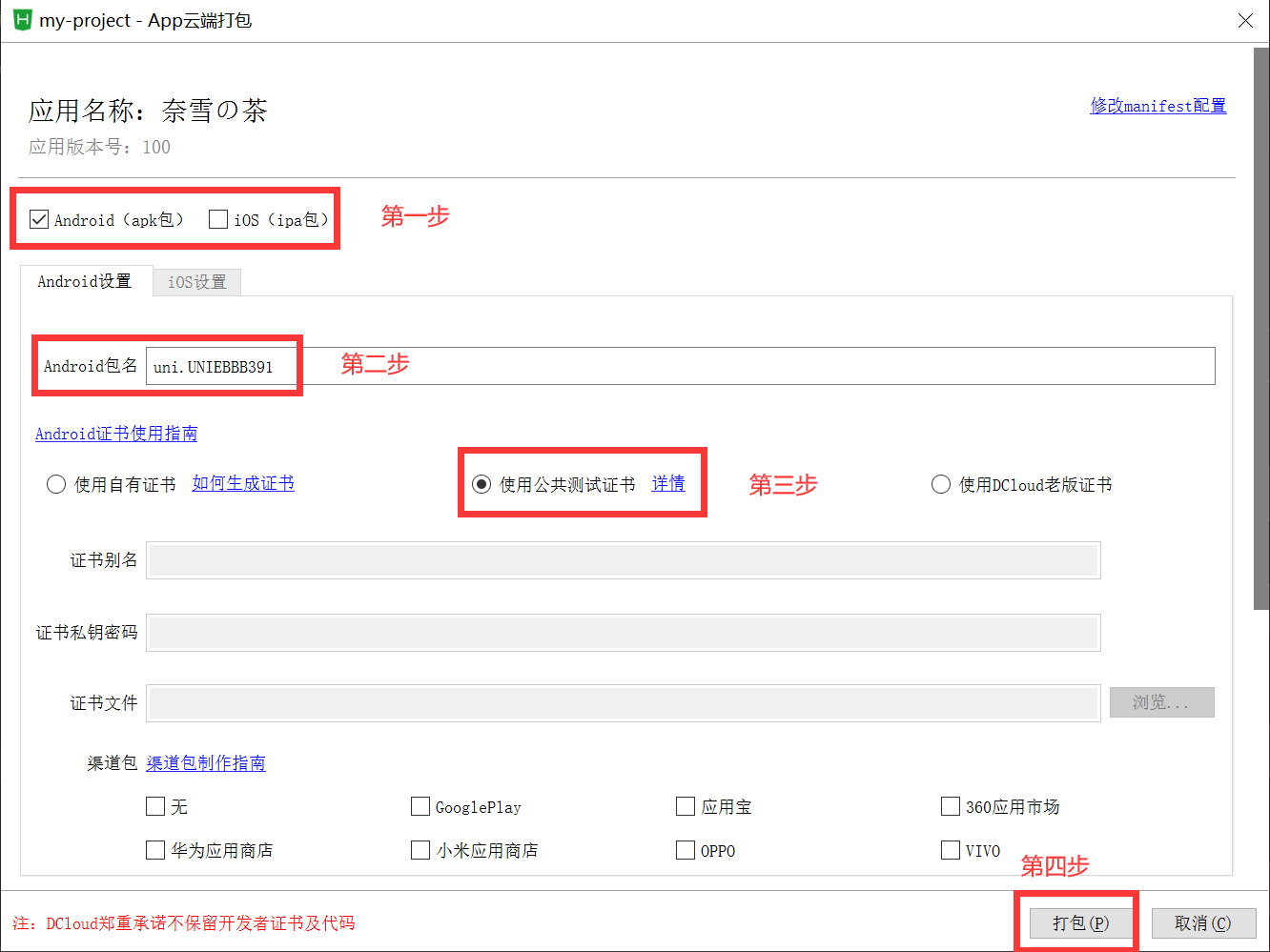1270x952 pixels.
Task: Click the DCloud郑重承诺 notice text
Action: (x=184, y=923)
